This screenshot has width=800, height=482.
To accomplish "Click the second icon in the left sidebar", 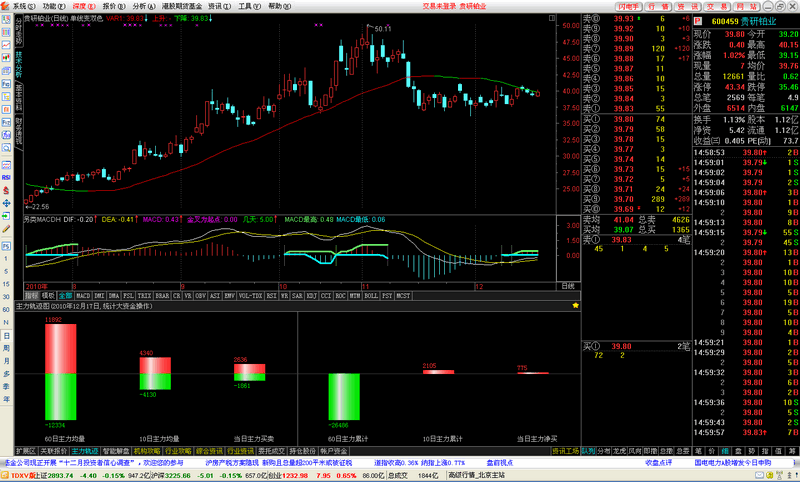I will (6, 32).
